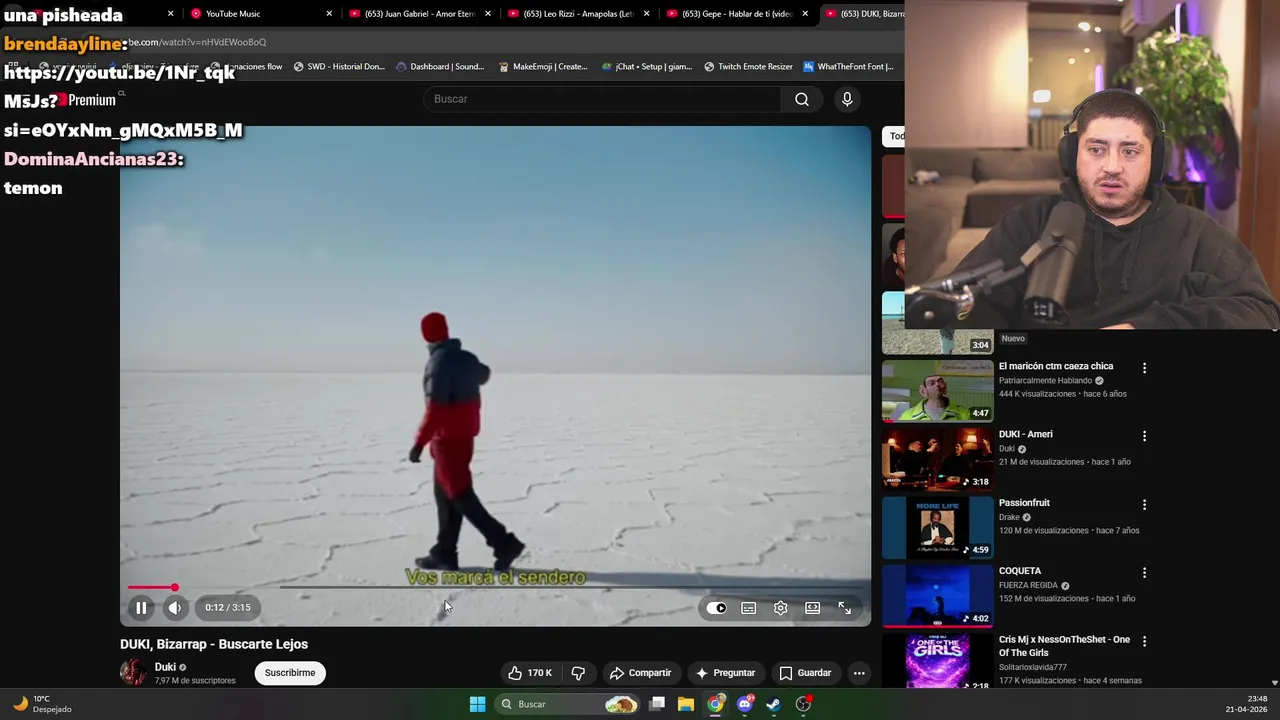Viewport: 1280px width, 720px height.
Task: Switch to Leo Rizzi - Amapolas tab
Action: pyautogui.click(x=578, y=14)
